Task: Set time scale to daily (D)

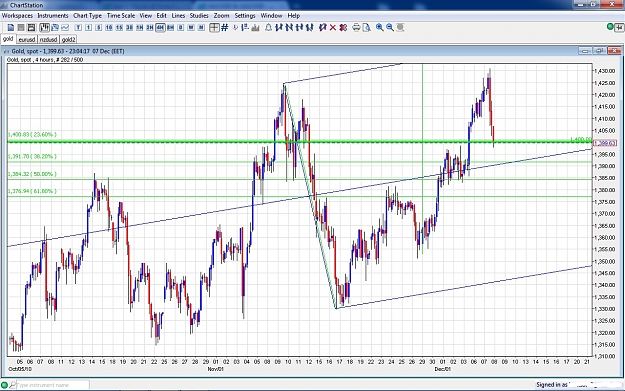Action: (x=181, y=28)
